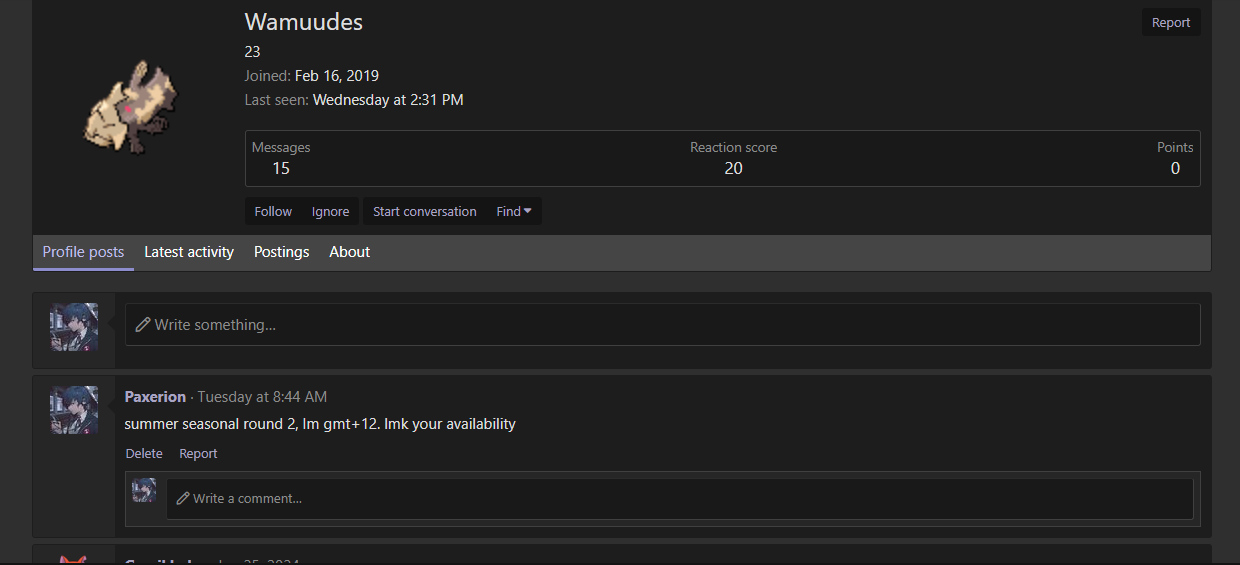
Task: Click the Start conversation button
Action: pyautogui.click(x=424, y=211)
